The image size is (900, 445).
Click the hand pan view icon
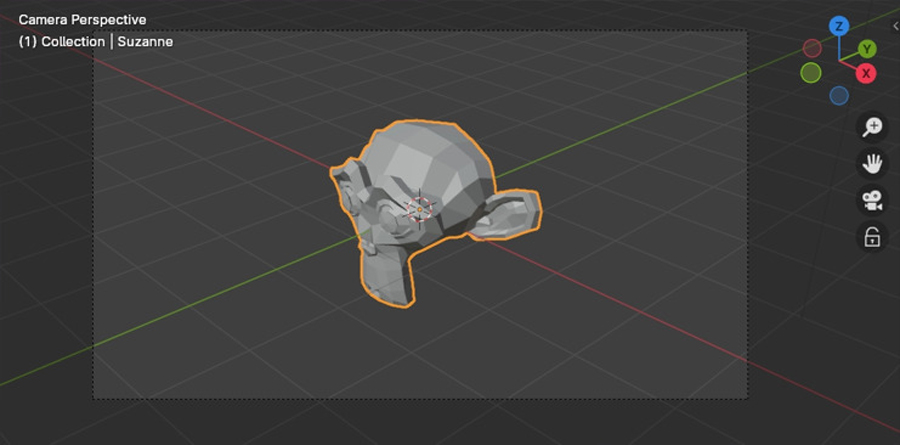(x=873, y=163)
